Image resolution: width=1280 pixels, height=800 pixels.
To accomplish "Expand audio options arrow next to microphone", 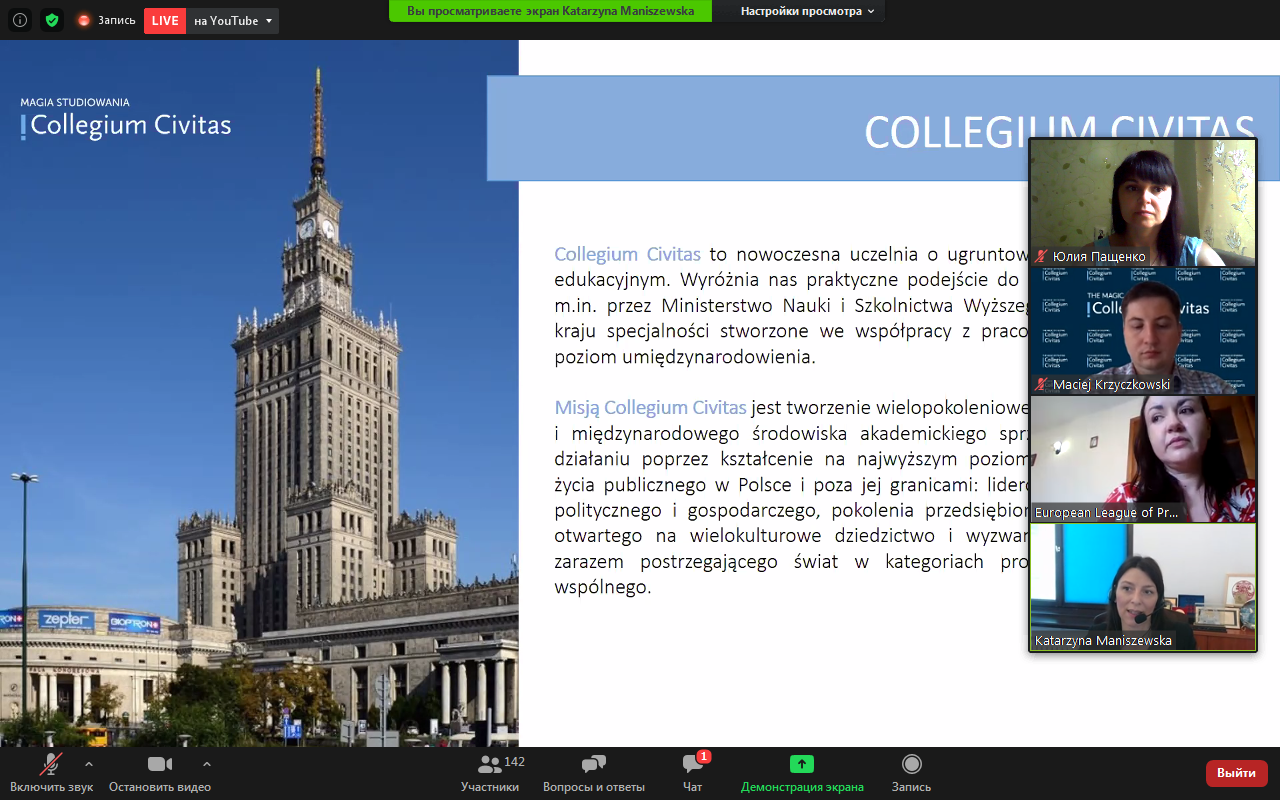I will [89, 763].
